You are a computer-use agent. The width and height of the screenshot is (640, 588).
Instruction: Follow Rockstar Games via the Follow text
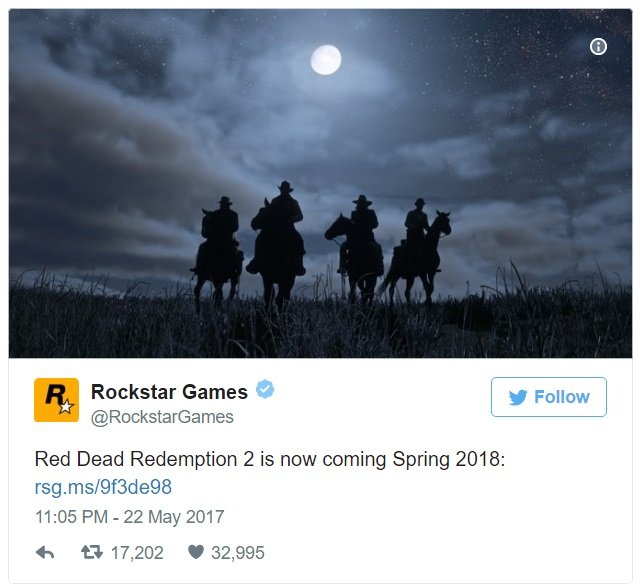pyautogui.click(x=562, y=397)
